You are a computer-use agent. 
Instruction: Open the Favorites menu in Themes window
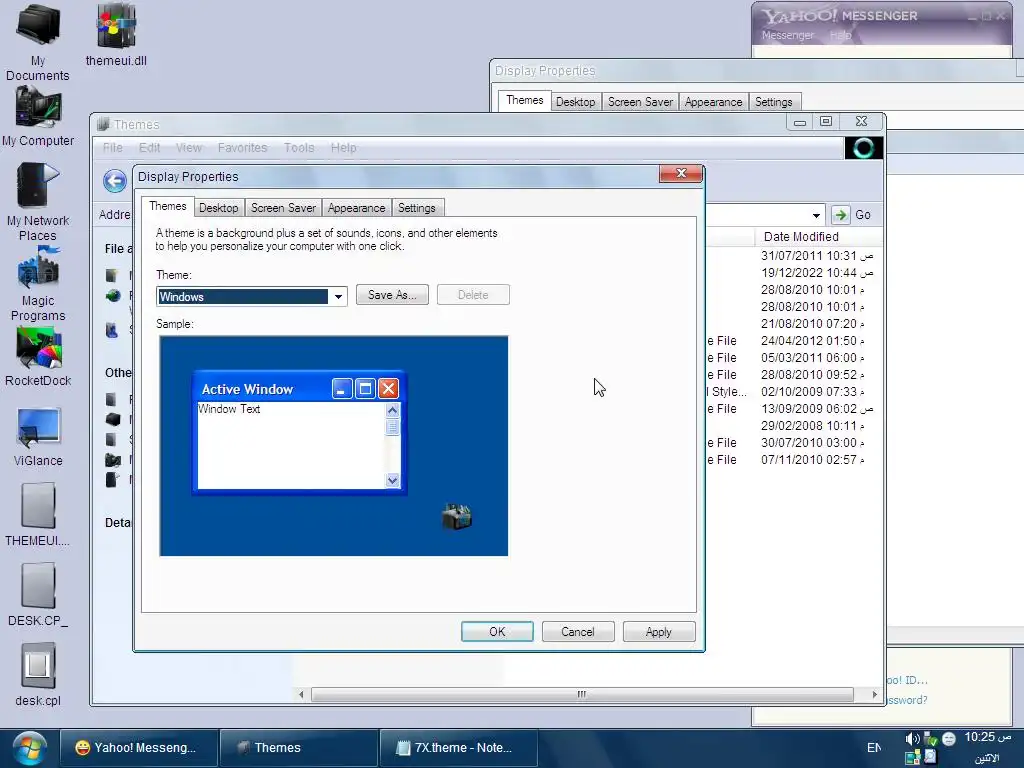tap(242, 148)
